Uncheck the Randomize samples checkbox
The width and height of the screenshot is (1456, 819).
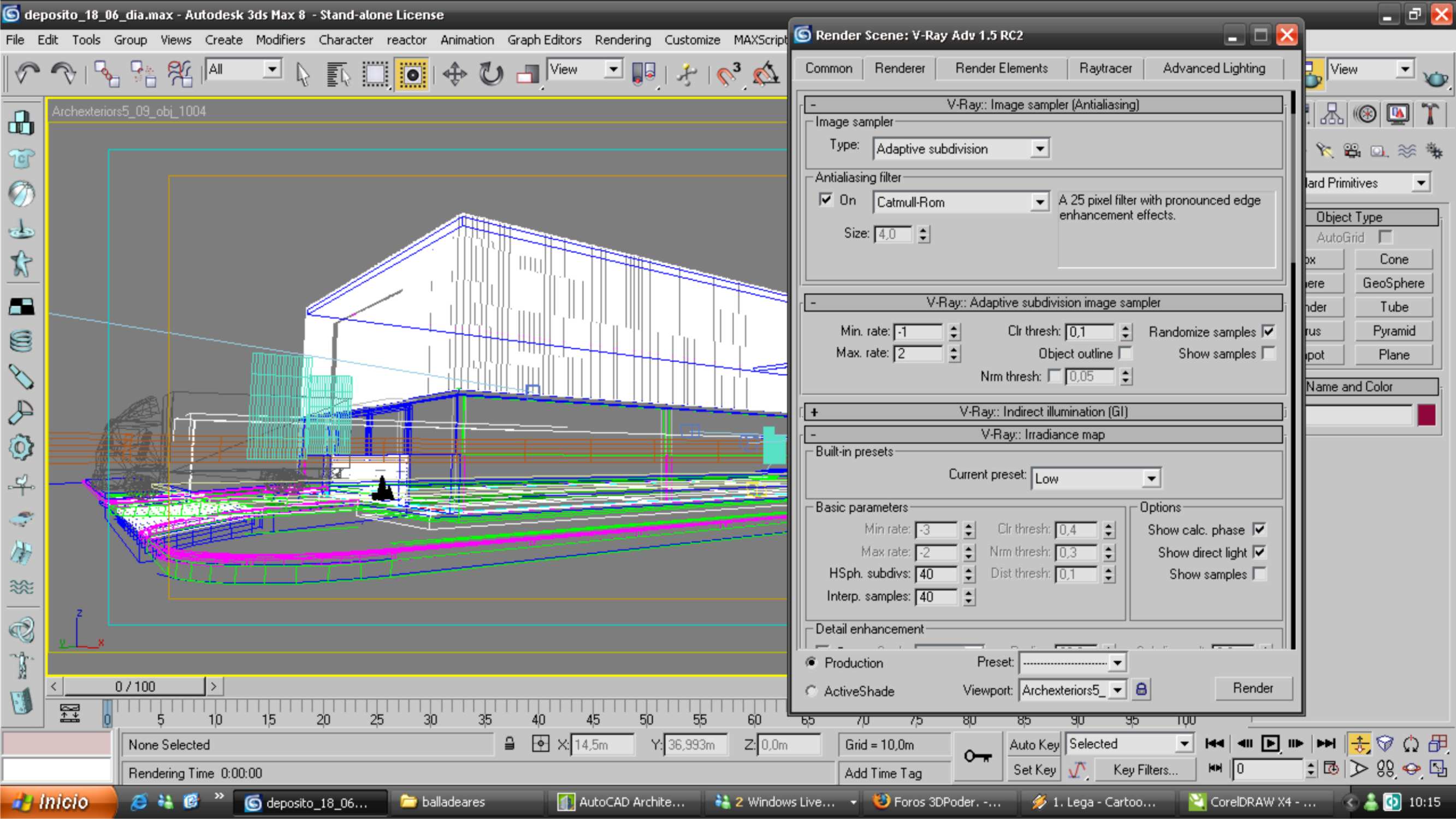[1269, 332]
